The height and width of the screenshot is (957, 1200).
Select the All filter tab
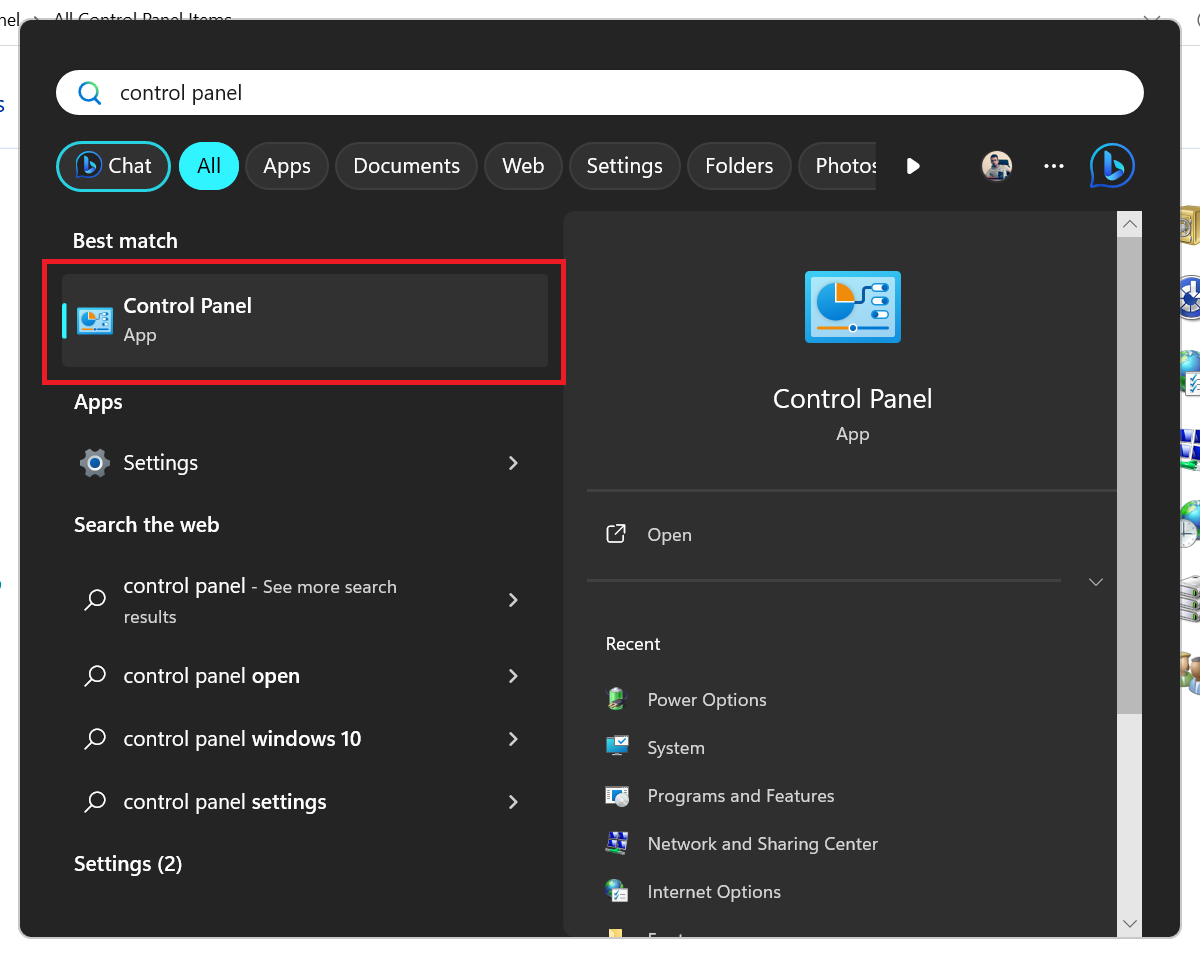[x=209, y=166]
